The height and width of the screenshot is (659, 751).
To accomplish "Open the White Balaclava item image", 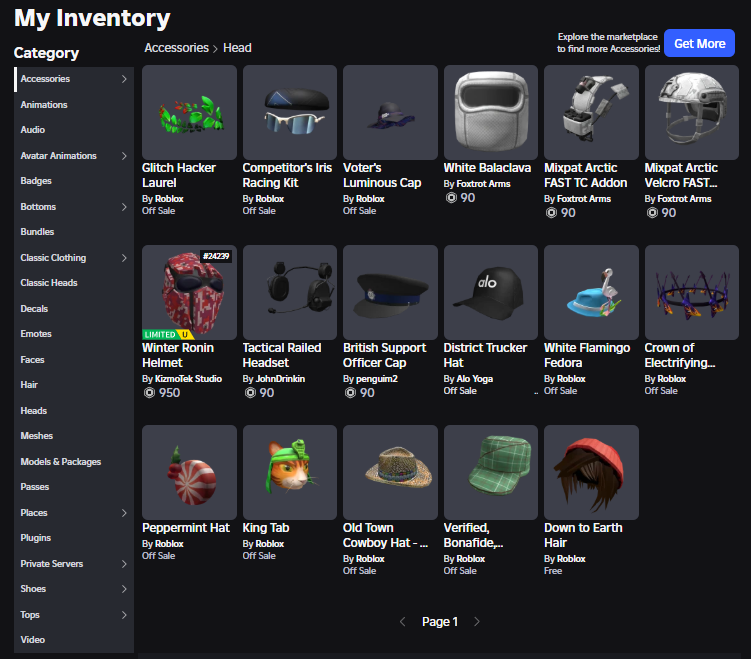I will click(x=491, y=113).
